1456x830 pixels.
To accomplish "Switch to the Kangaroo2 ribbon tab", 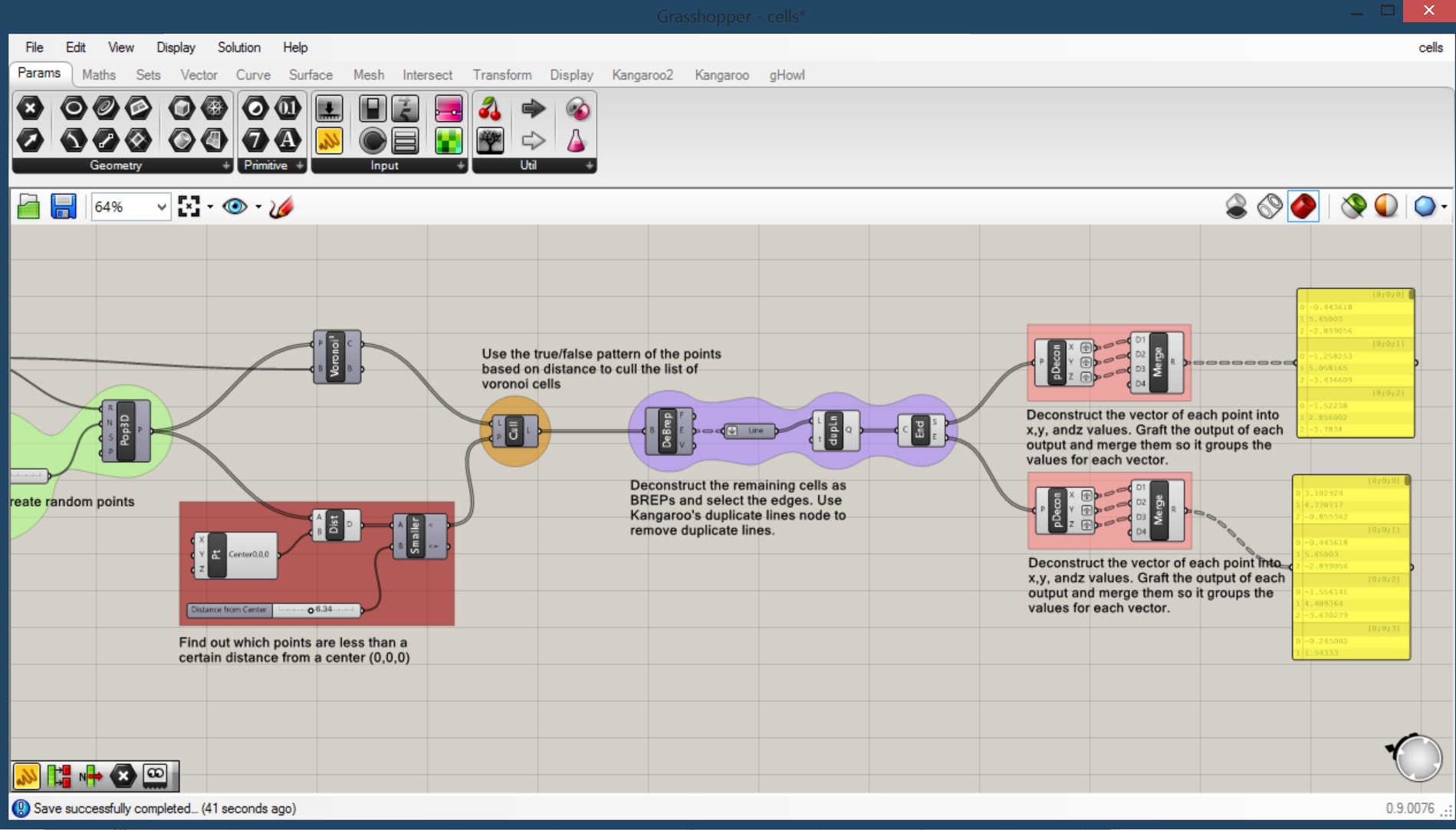I will 642,75.
